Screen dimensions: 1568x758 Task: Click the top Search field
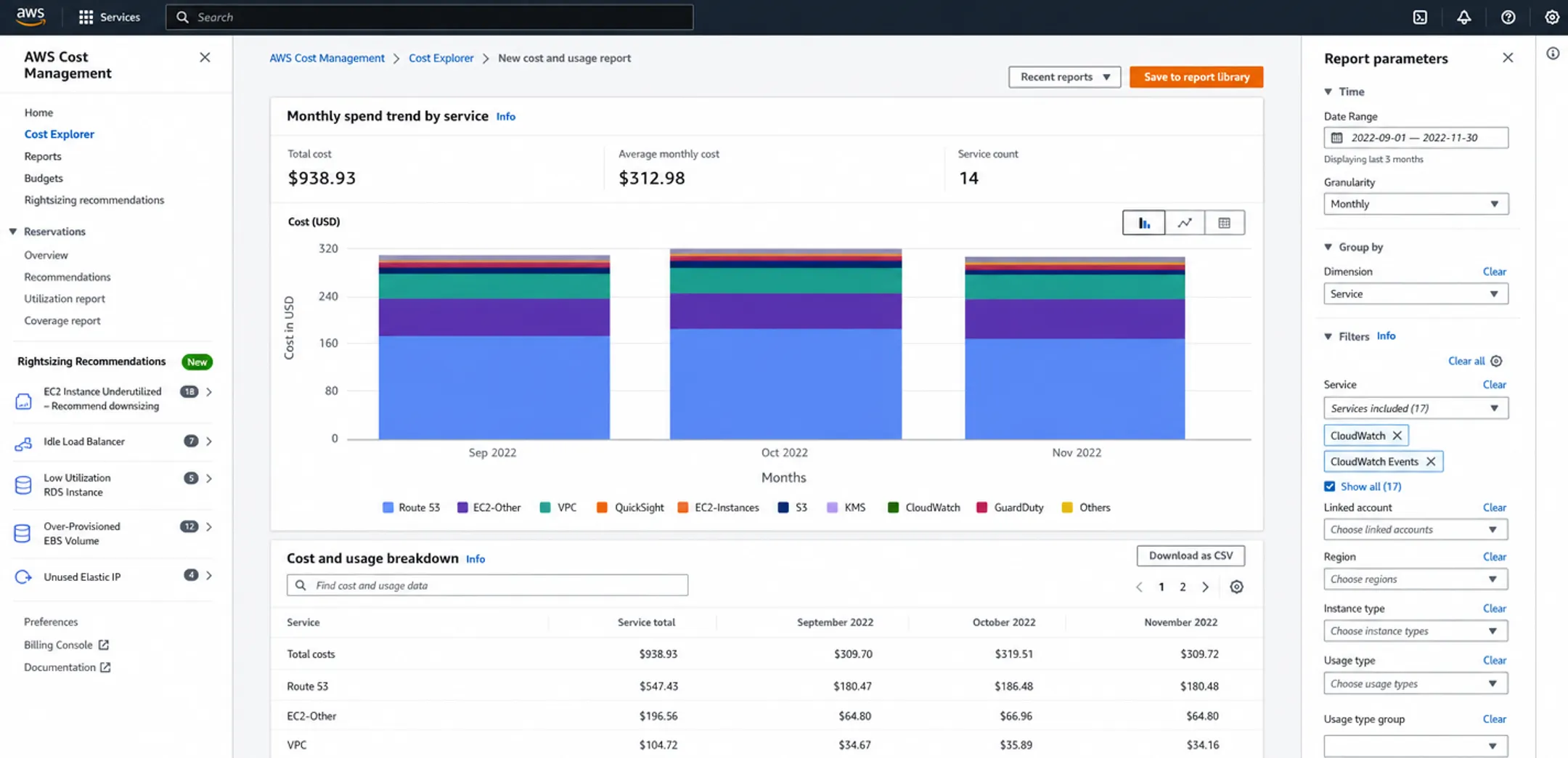tap(429, 17)
